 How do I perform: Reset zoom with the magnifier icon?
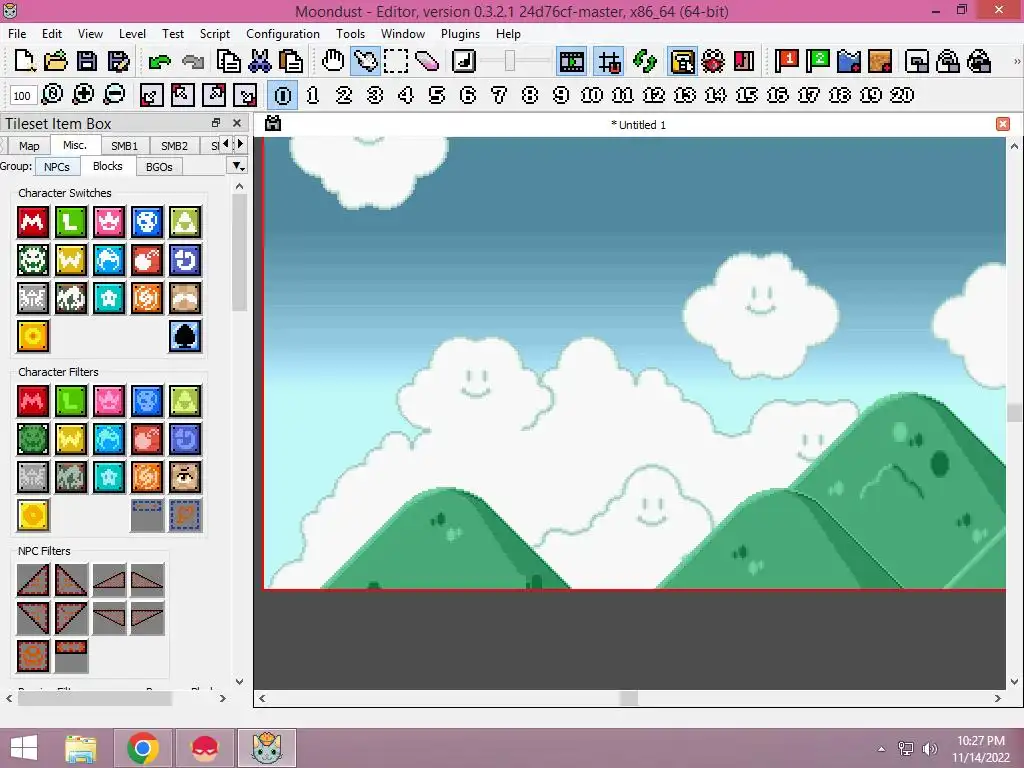pyautogui.click(x=52, y=95)
